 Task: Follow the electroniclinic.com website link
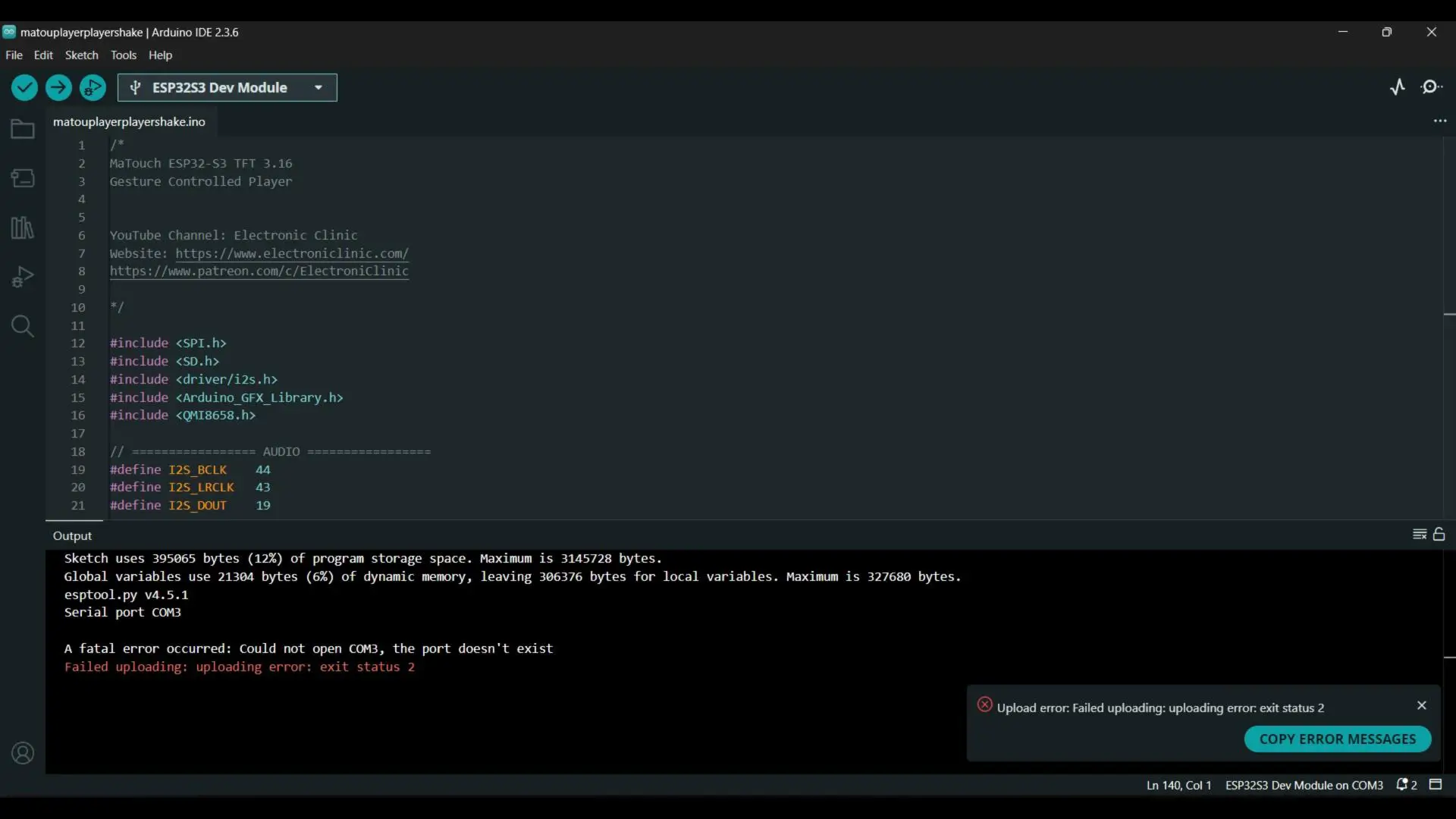(x=292, y=253)
